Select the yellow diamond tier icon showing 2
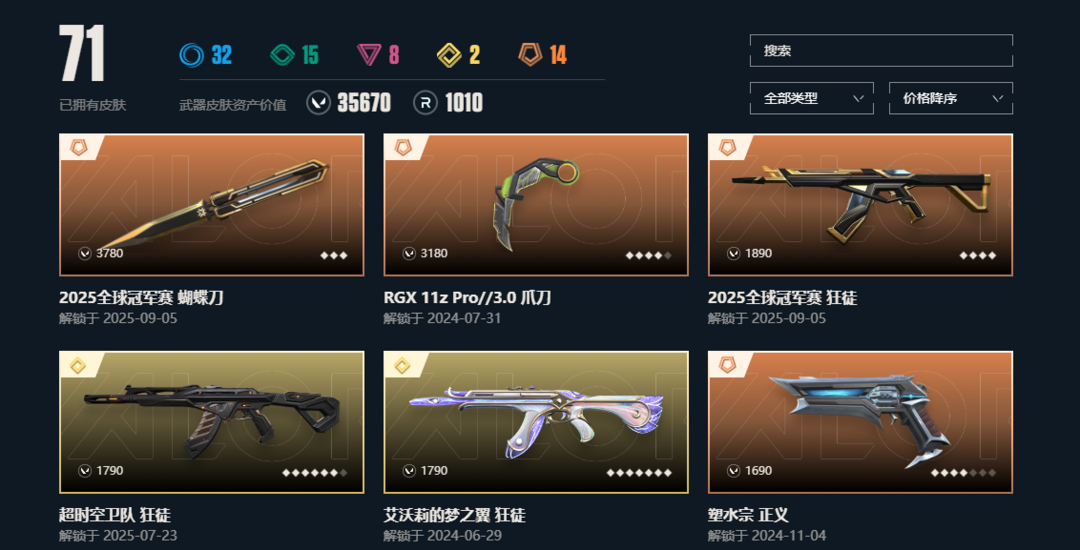The height and width of the screenshot is (550, 1080). (449, 54)
